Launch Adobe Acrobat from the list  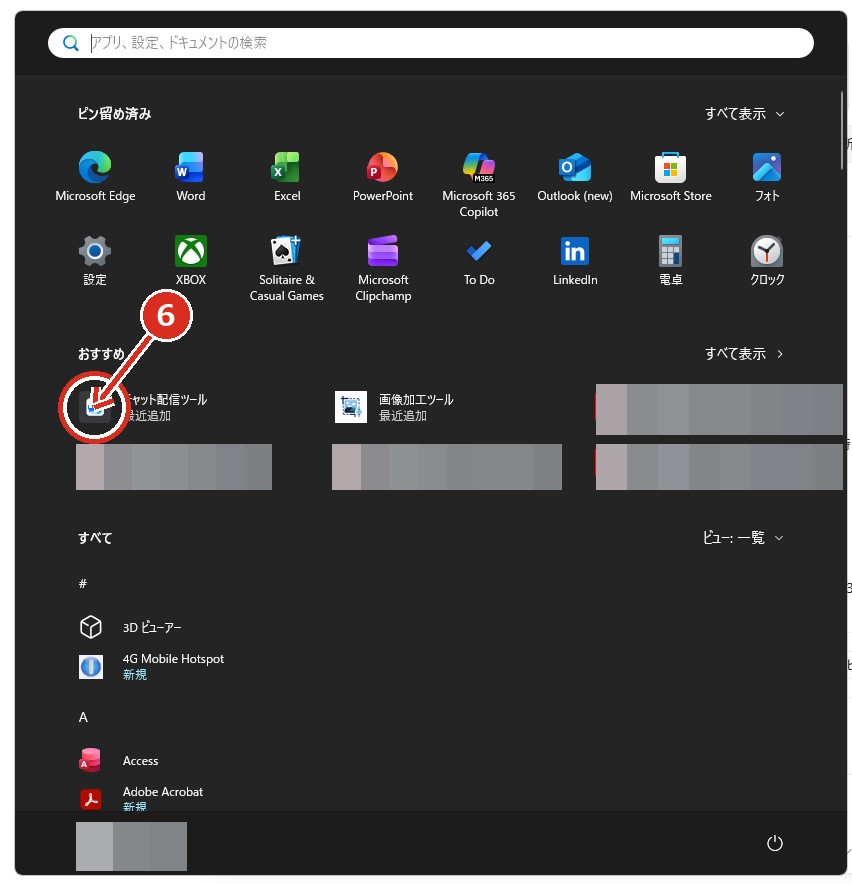(141, 798)
